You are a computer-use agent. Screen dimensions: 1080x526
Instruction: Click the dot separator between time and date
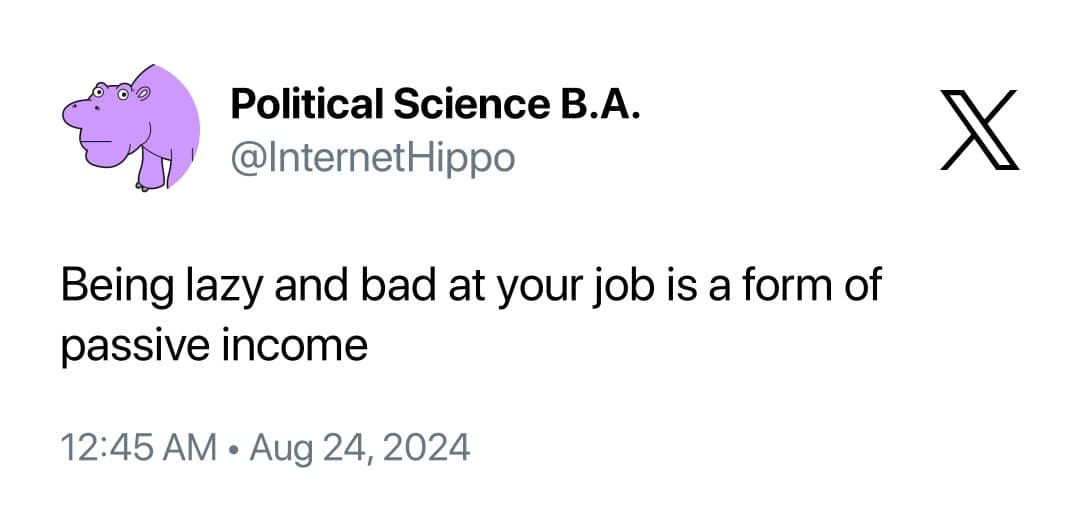tap(232, 447)
